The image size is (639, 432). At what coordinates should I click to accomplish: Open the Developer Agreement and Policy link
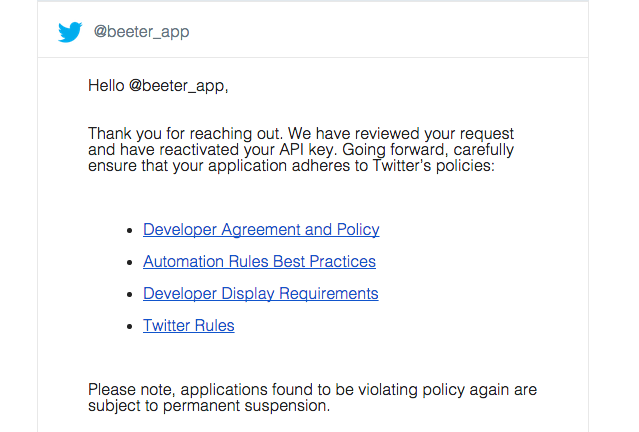point(261,230)
